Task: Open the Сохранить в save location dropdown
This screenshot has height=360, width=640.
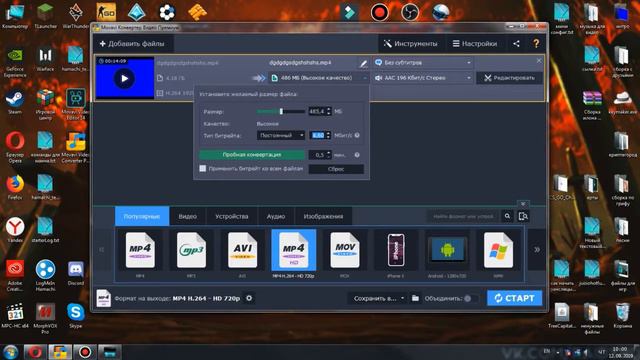Action: [378, 298]
